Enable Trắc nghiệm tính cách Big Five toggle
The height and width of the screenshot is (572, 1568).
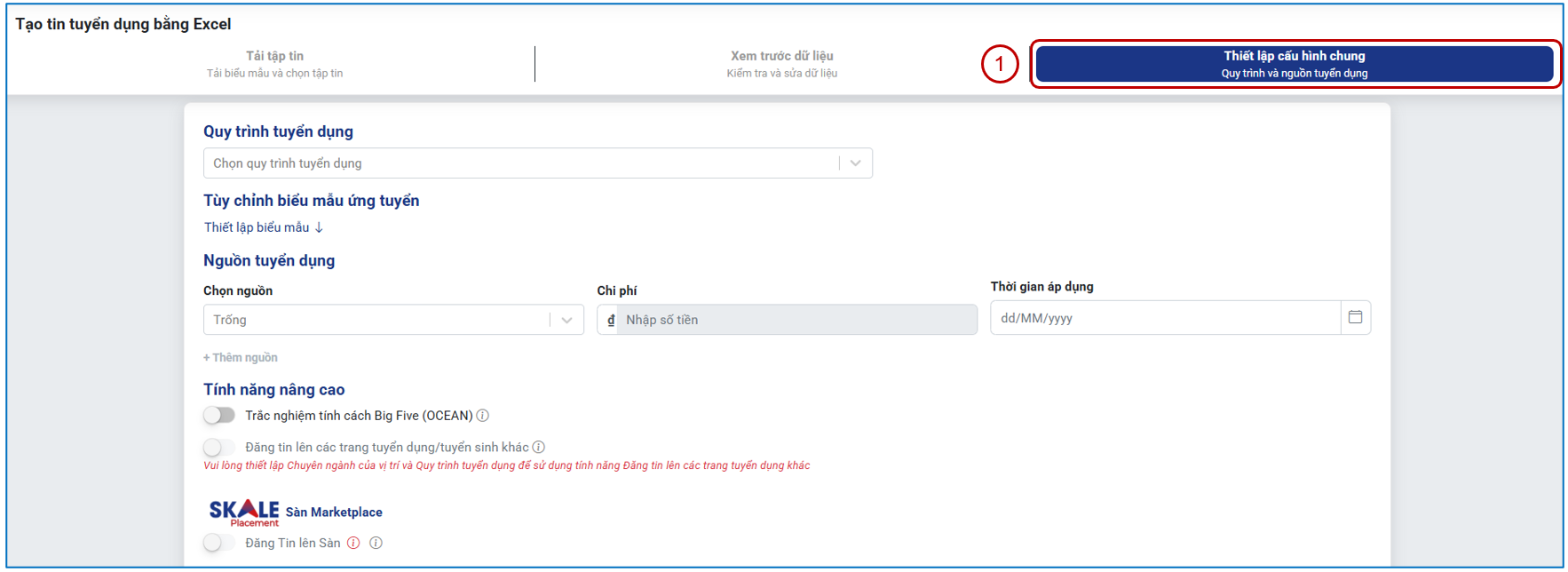tap(219, 415)
